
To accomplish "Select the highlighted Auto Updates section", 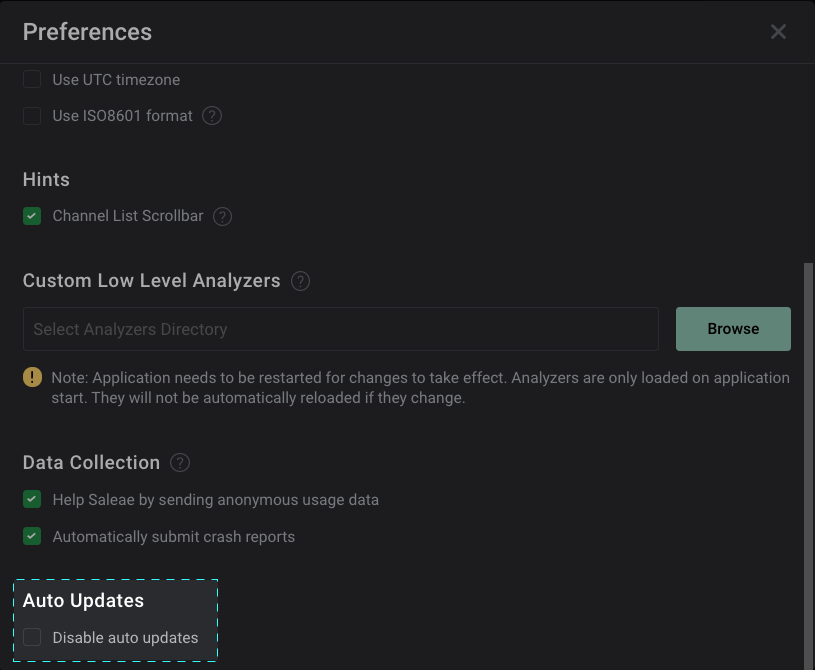I will 115,620.
